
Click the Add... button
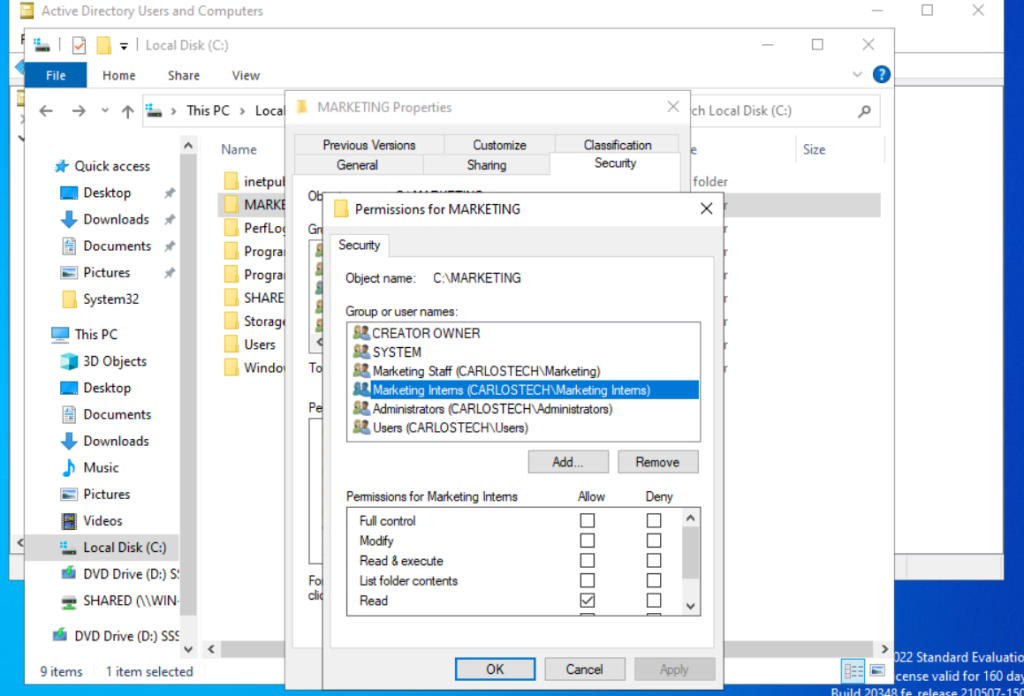coord(568,462)
